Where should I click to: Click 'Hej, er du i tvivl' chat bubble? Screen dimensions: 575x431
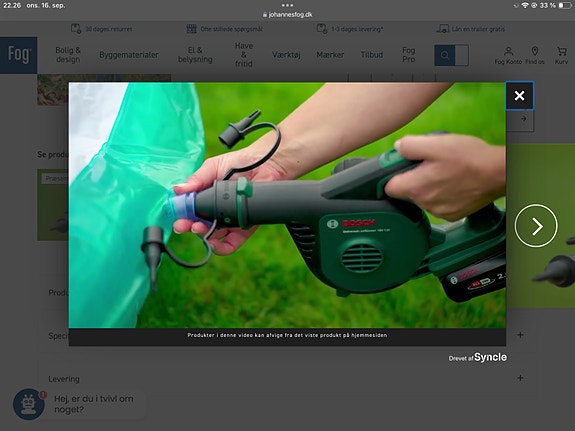coord(94,404)
